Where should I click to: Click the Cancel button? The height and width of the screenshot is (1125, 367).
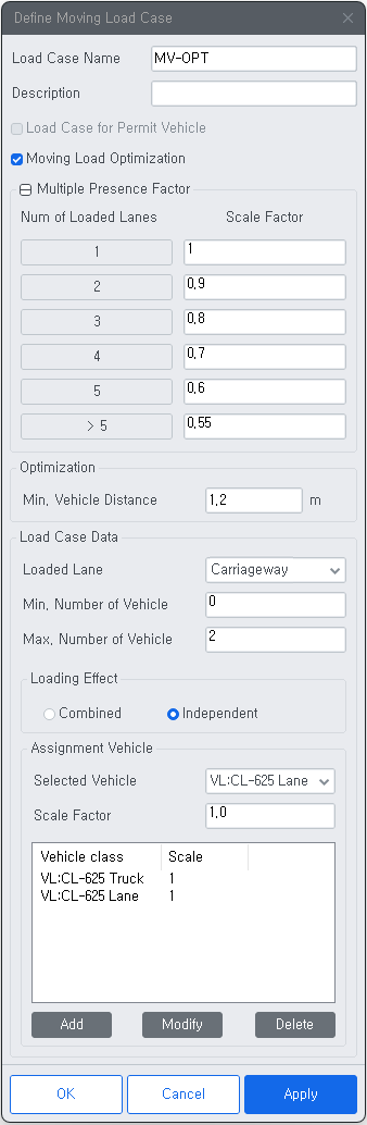(x=183, y=1094)
